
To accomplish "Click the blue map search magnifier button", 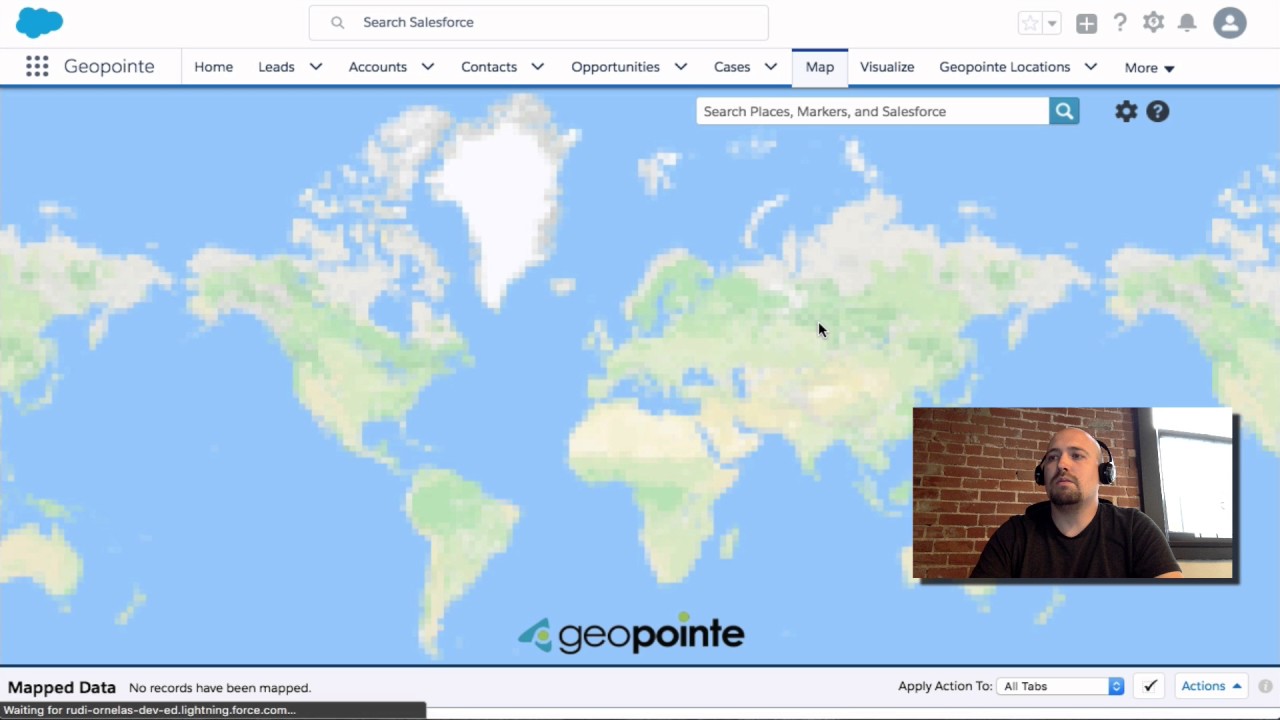I will point(1064,111).
